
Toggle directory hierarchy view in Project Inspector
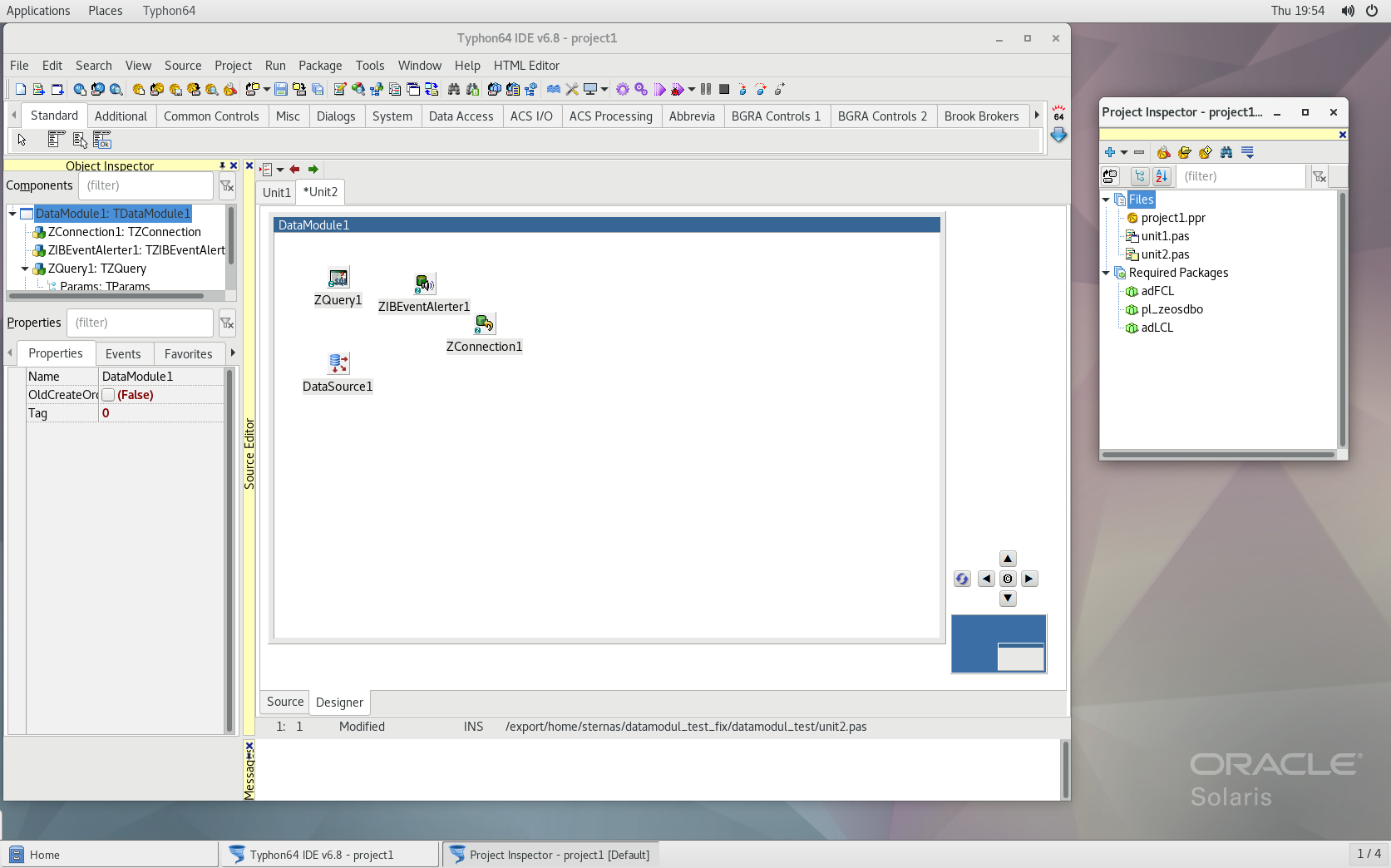(1140, 176)
